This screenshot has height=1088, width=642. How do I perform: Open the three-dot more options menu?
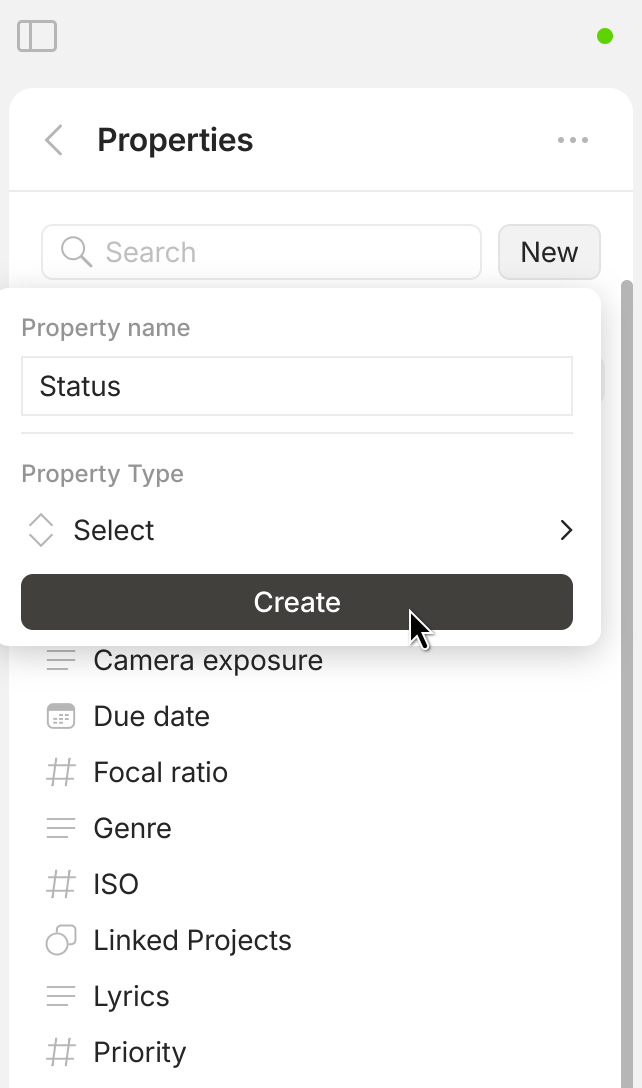(573, 140)
